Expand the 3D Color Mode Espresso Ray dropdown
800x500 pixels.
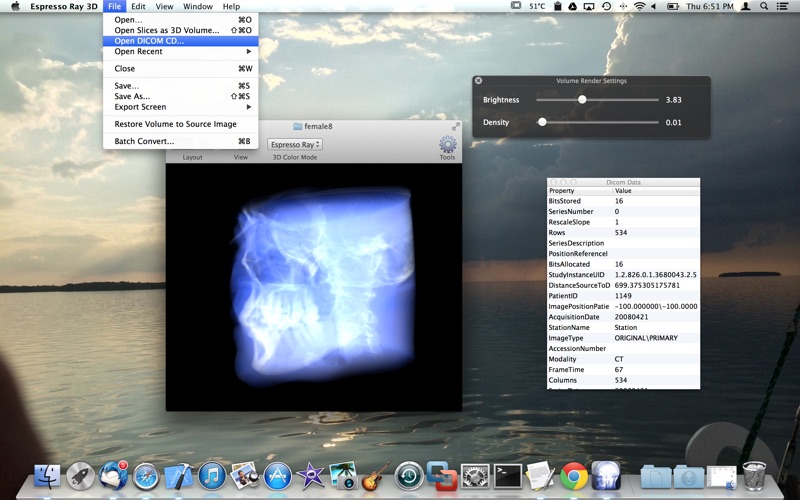pyautogui.click(x=294, y=145)
